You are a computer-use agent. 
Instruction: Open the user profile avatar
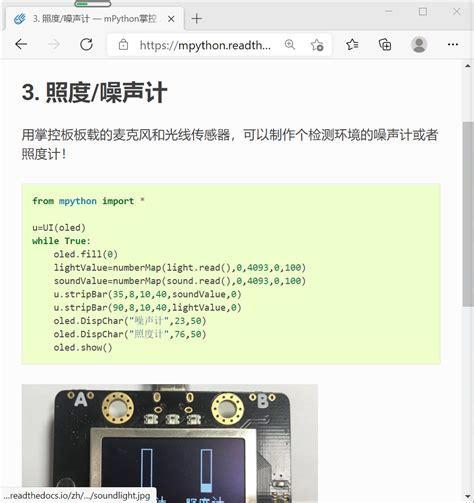click(x=419, y=44)
